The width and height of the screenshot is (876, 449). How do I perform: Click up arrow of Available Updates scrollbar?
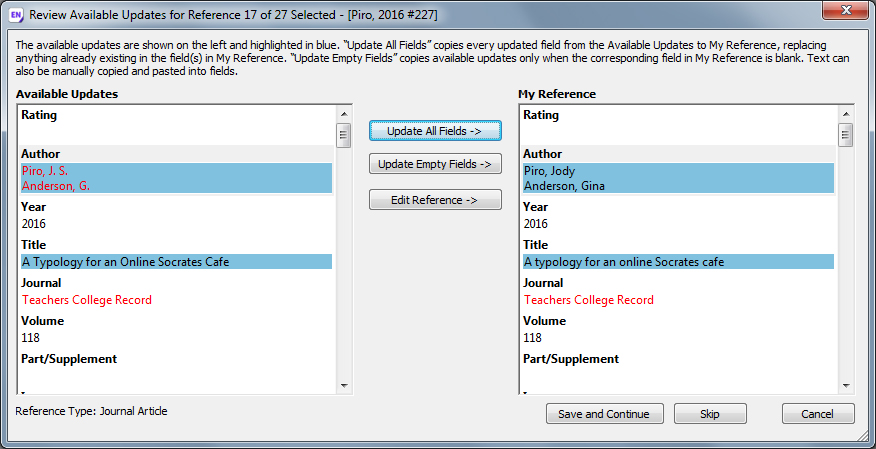click(x=344, y=114)
